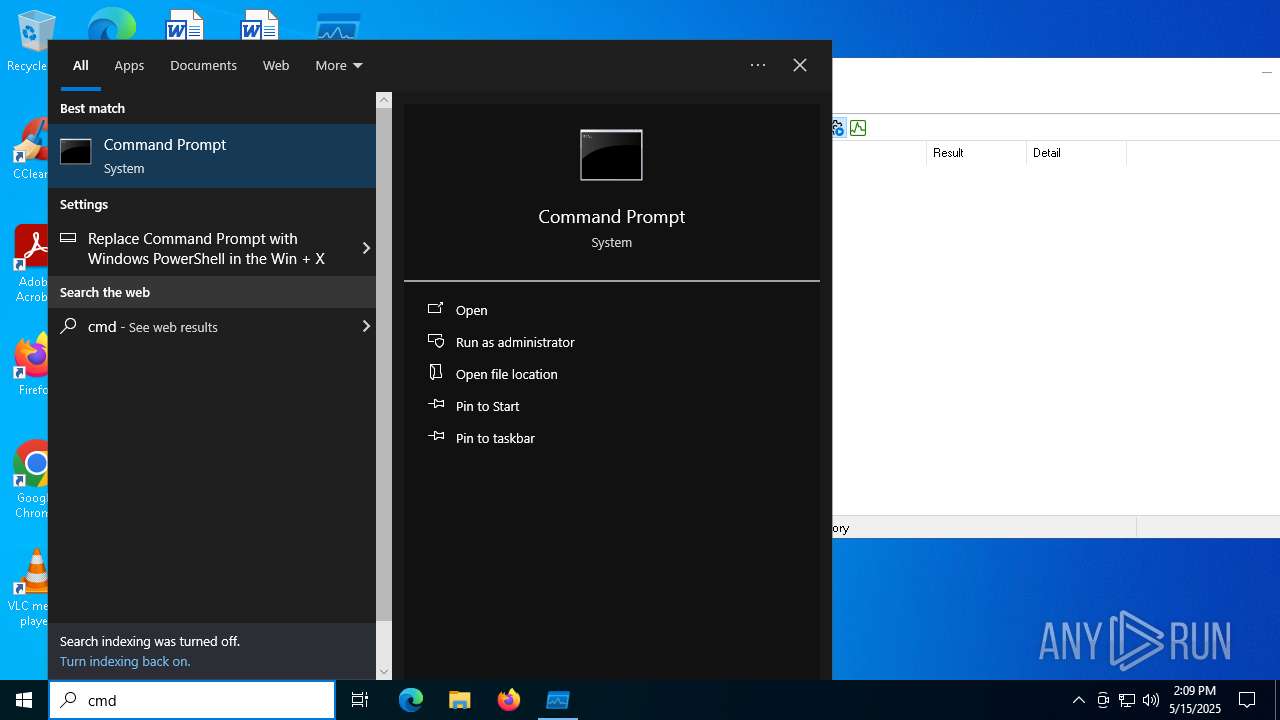Image resolution: width=1280 pixels, height=720 pixels.
Task: Open File Explorer from taskbar
Action: [x=460, y=700]
